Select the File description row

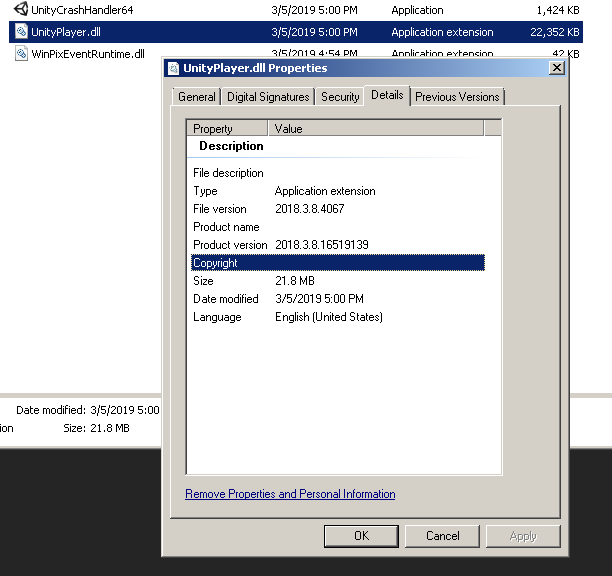coord(338,173)
